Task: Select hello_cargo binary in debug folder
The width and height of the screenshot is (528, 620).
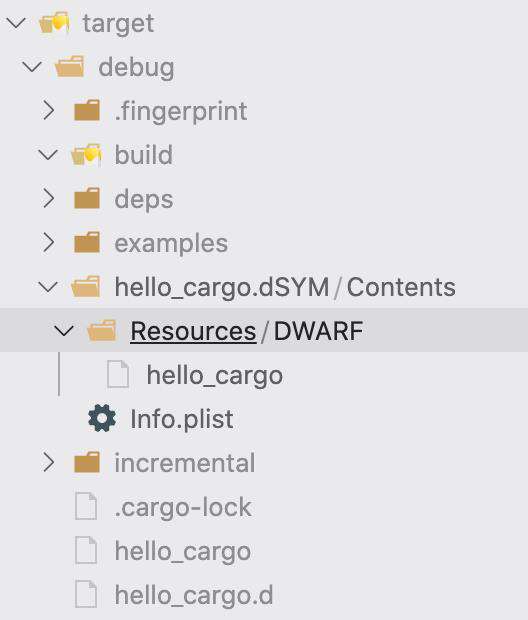Action: (x=183, y=551)
